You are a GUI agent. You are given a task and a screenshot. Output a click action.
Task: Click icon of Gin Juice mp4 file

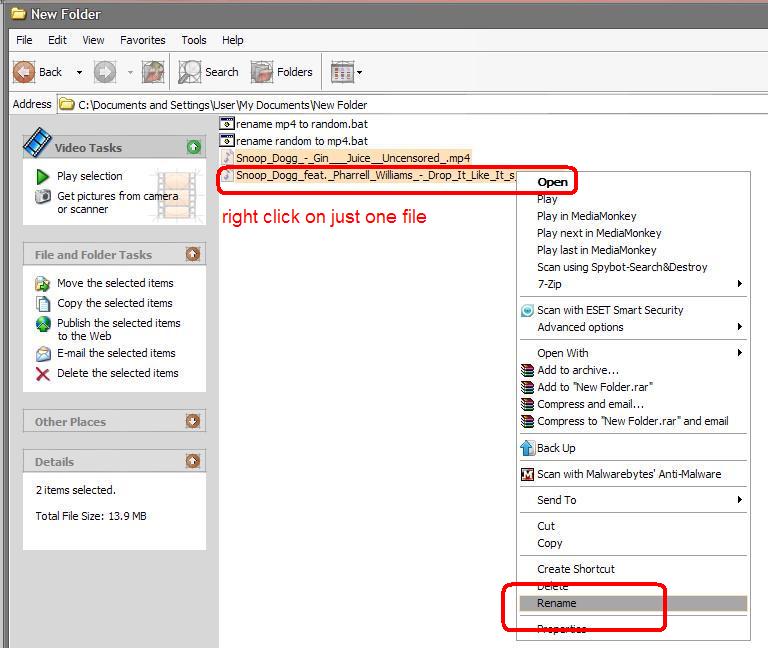click(x=227, y=157)
